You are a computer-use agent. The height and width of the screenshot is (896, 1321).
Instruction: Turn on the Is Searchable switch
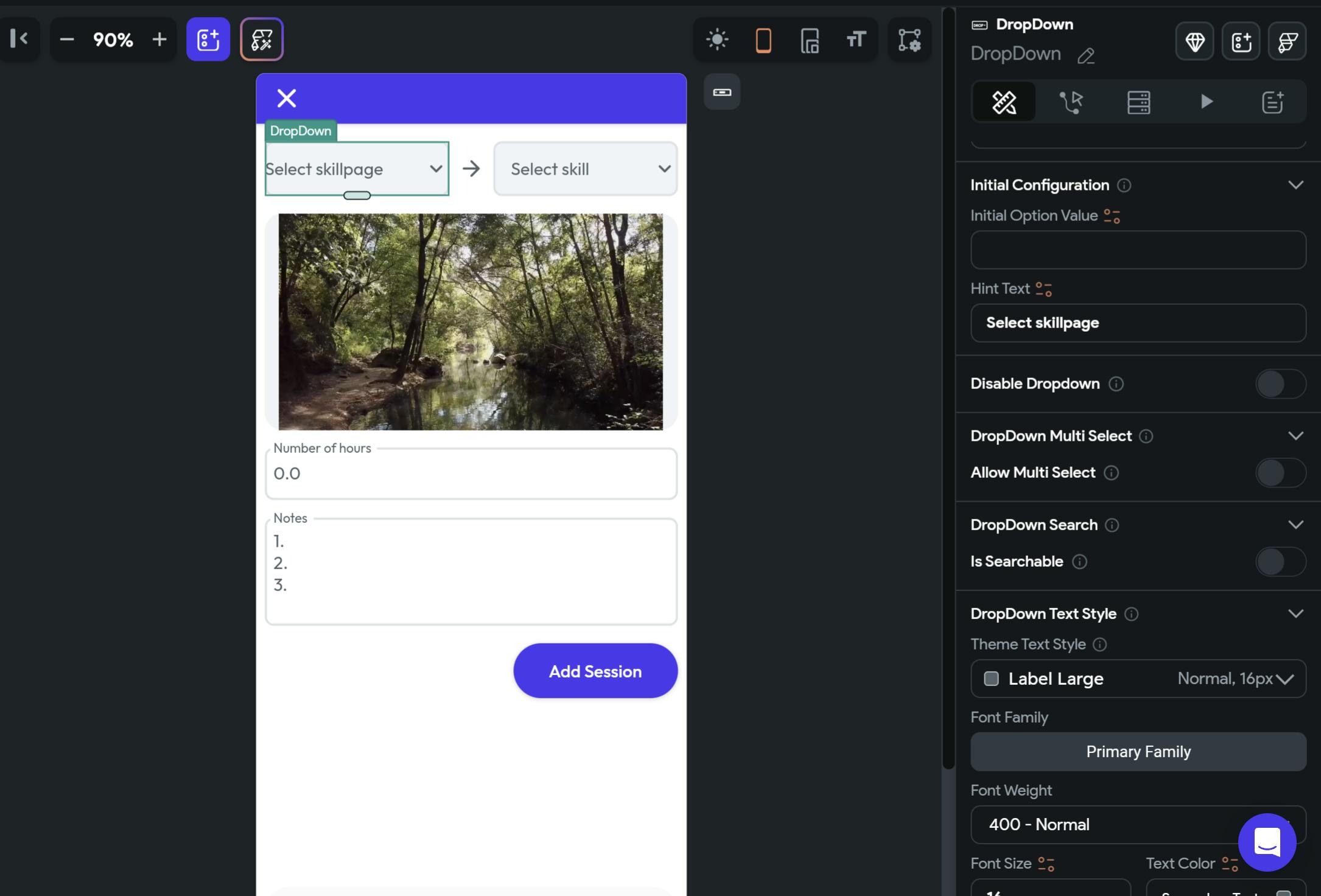[1280, 562]
